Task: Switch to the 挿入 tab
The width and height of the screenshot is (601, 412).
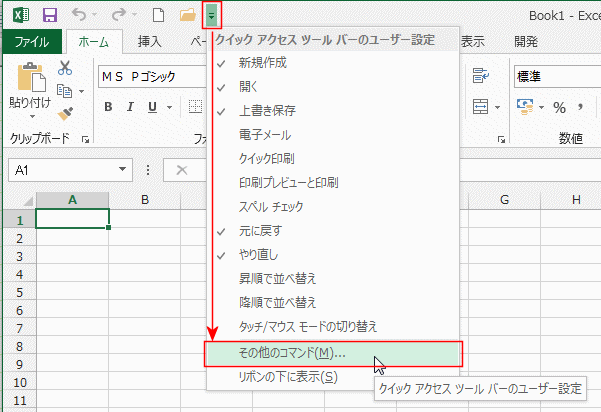Action: pos(149,41)
